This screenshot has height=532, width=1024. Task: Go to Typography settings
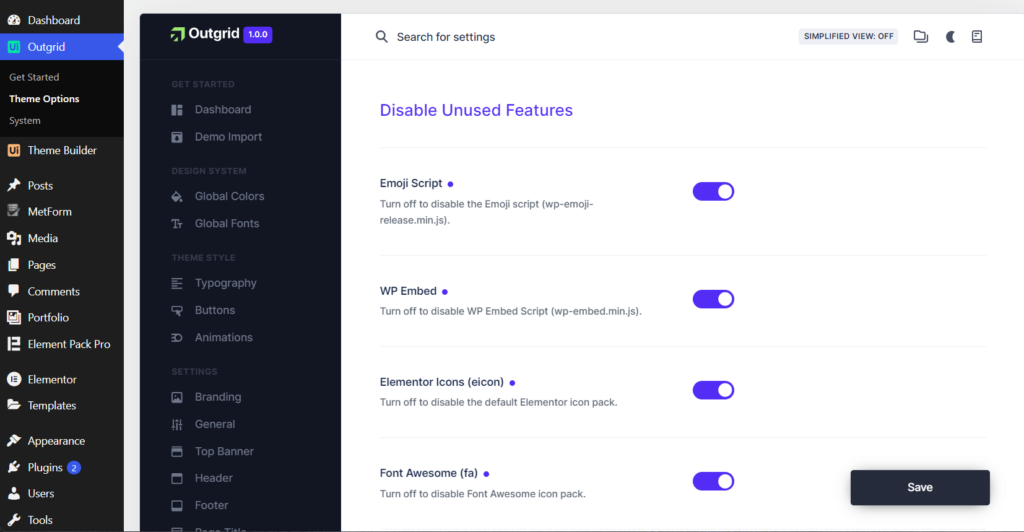pyautogui.click(x=225, y=283)
